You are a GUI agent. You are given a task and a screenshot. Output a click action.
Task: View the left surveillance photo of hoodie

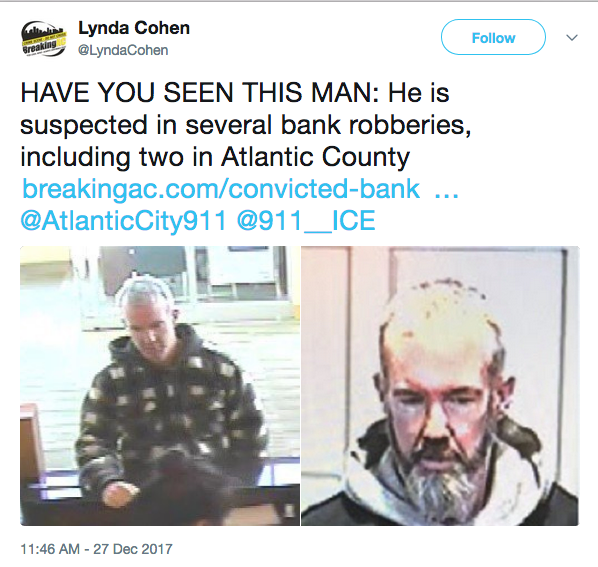pos(160,385)
